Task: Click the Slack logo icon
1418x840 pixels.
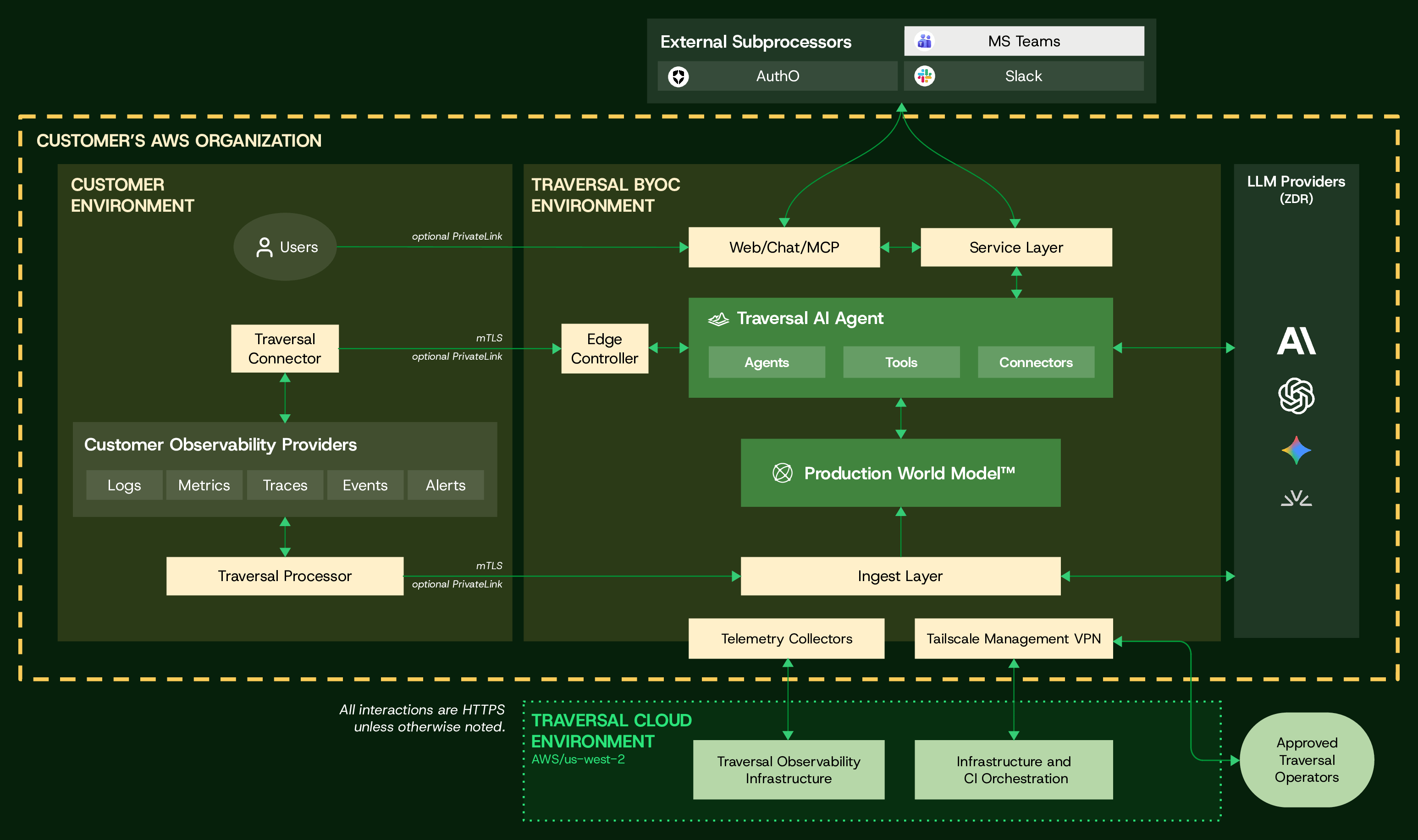Action: click(x=924, y=76)
